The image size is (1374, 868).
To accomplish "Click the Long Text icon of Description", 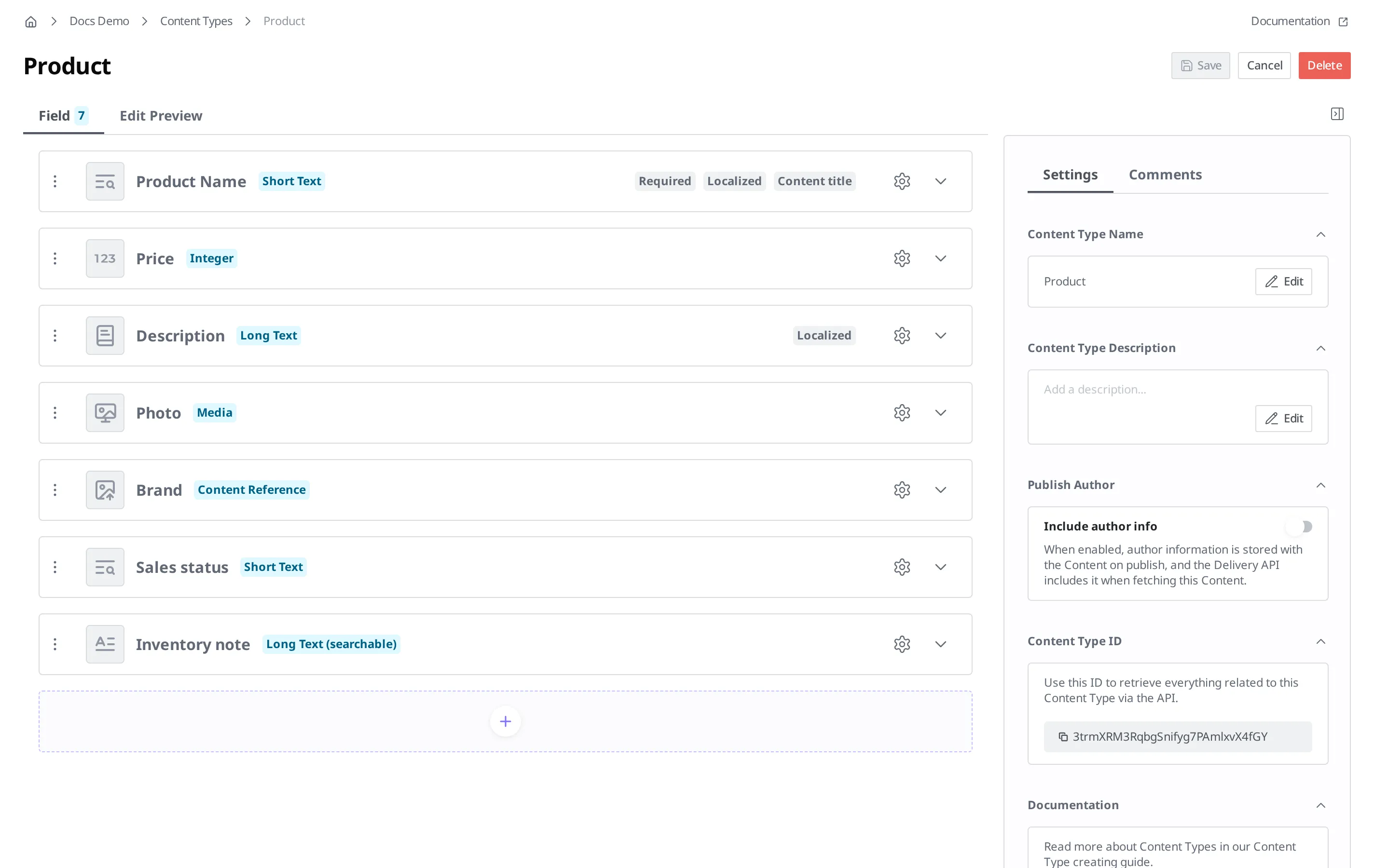I will pos(105,335).
